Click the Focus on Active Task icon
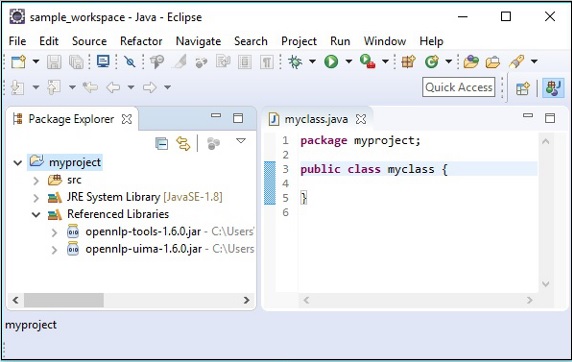Viewport: 572px width, 362px height. tap(213, 143)
